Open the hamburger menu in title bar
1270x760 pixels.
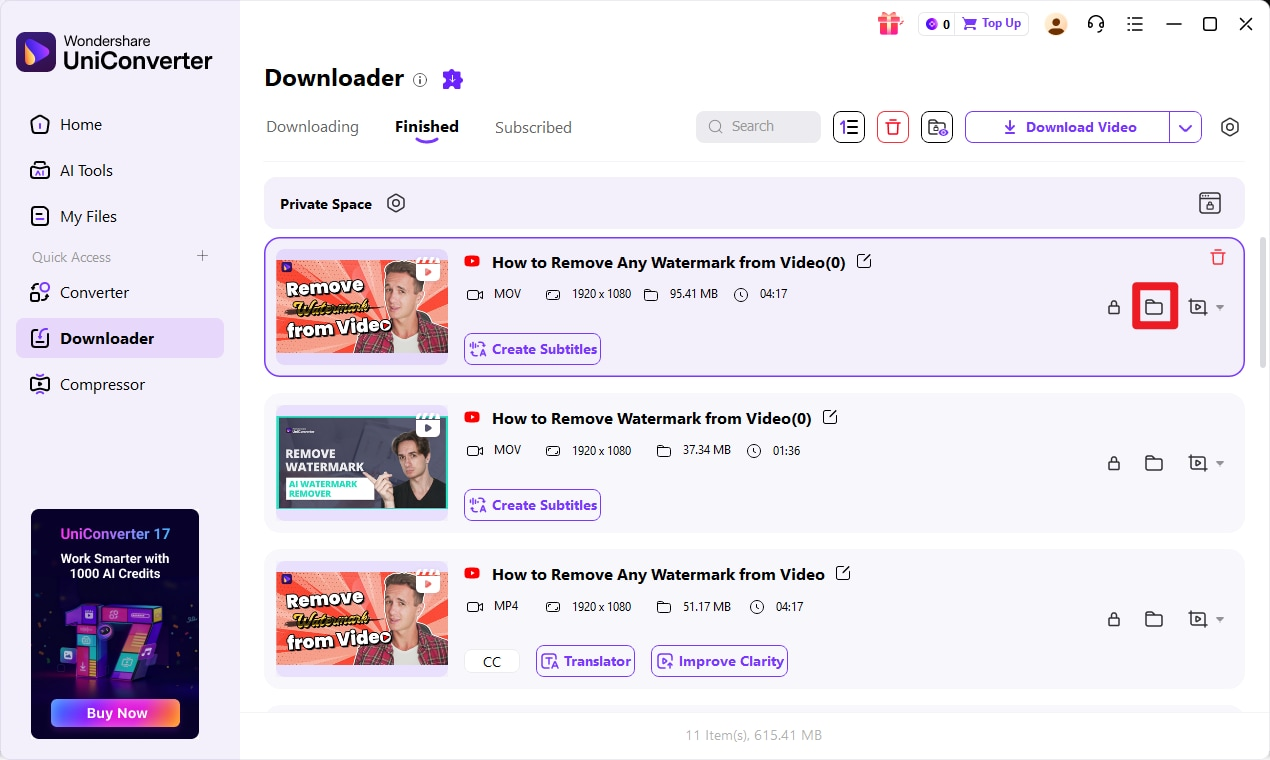tap(1135, 24)
